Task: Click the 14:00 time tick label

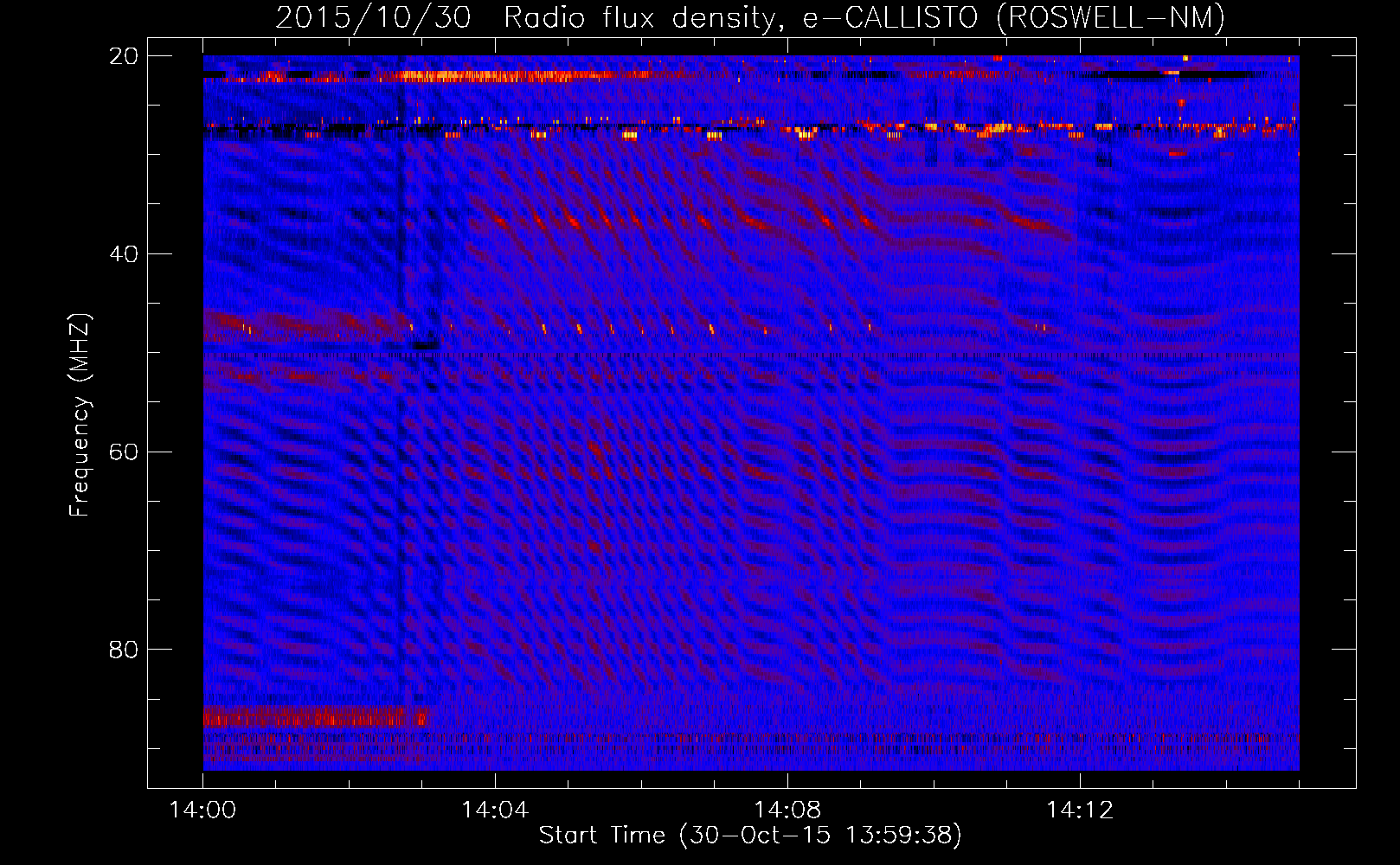Action: point(202,811)
